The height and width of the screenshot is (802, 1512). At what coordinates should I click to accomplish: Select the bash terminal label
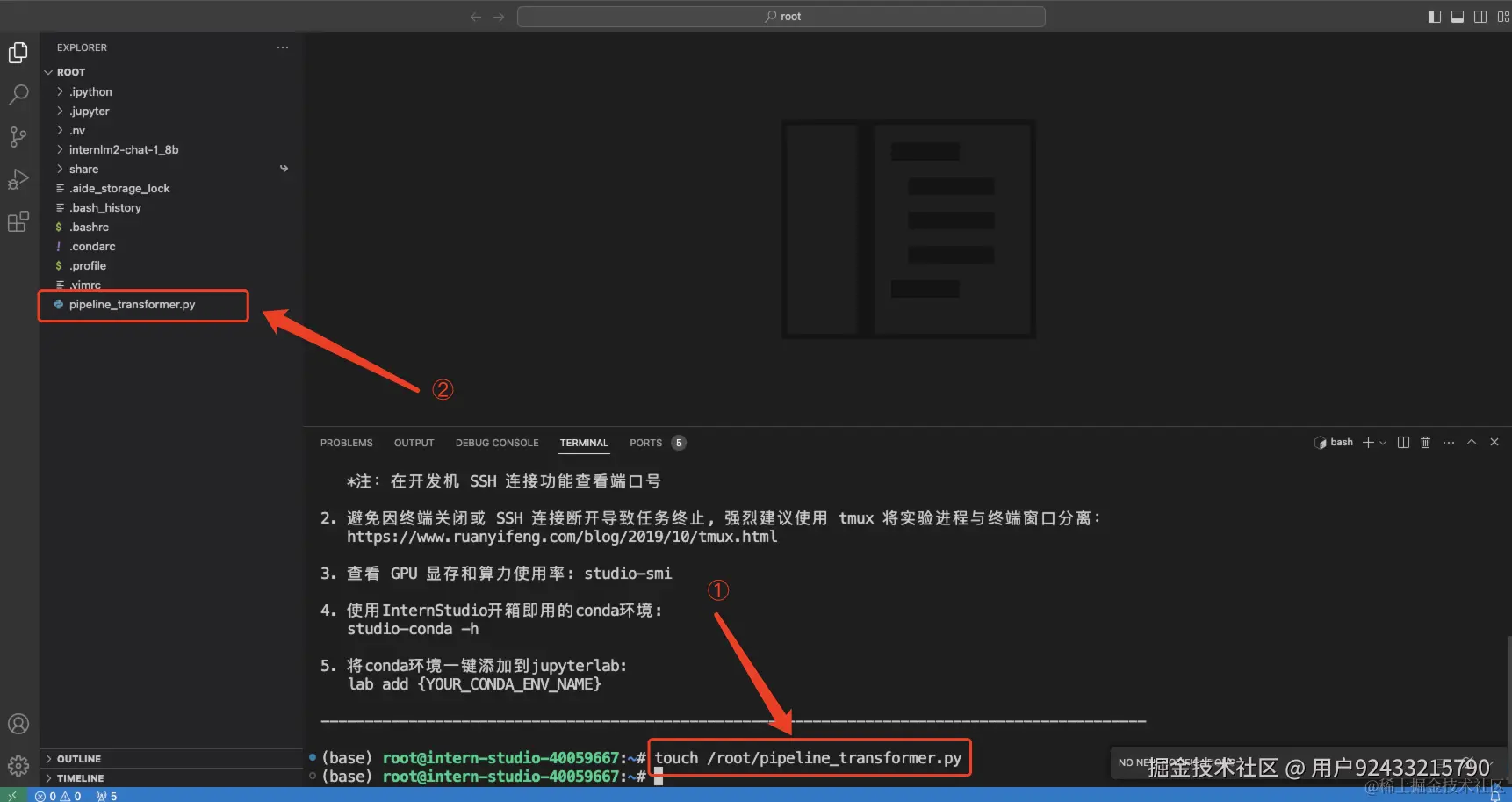1335,443
